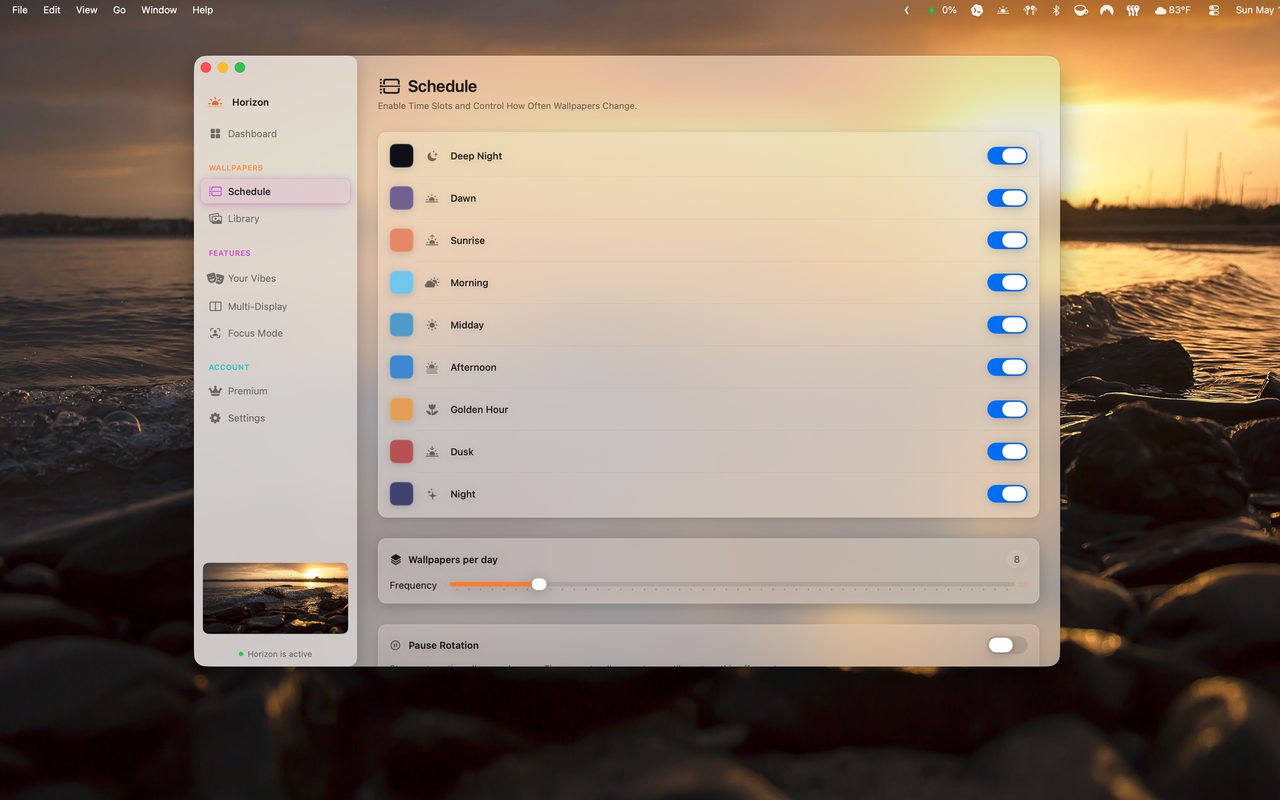Click the Midday blue color swatch

coord(401,325)
